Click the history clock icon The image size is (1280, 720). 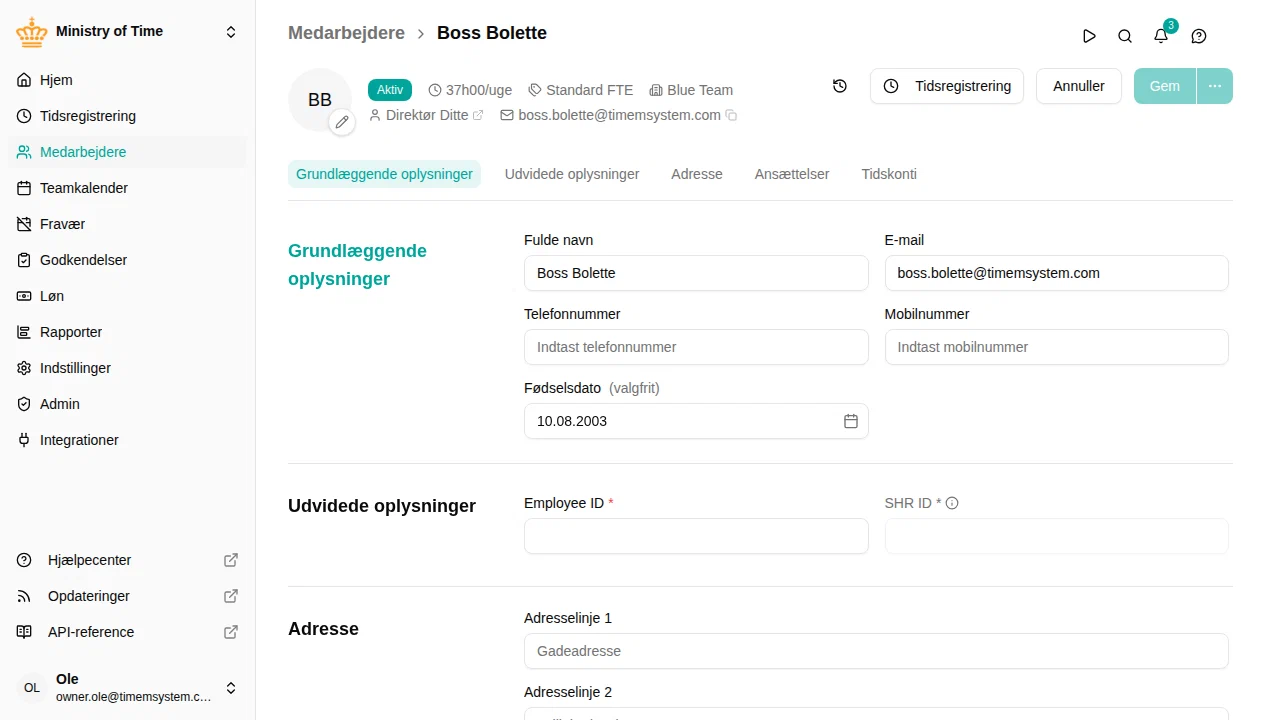840,86
